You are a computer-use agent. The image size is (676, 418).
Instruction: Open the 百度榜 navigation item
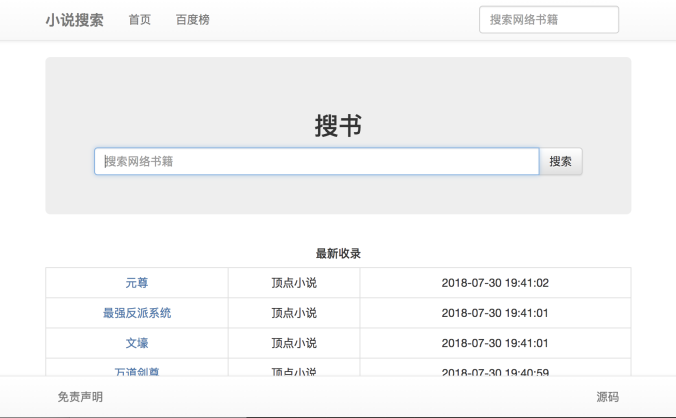(193, 20)
